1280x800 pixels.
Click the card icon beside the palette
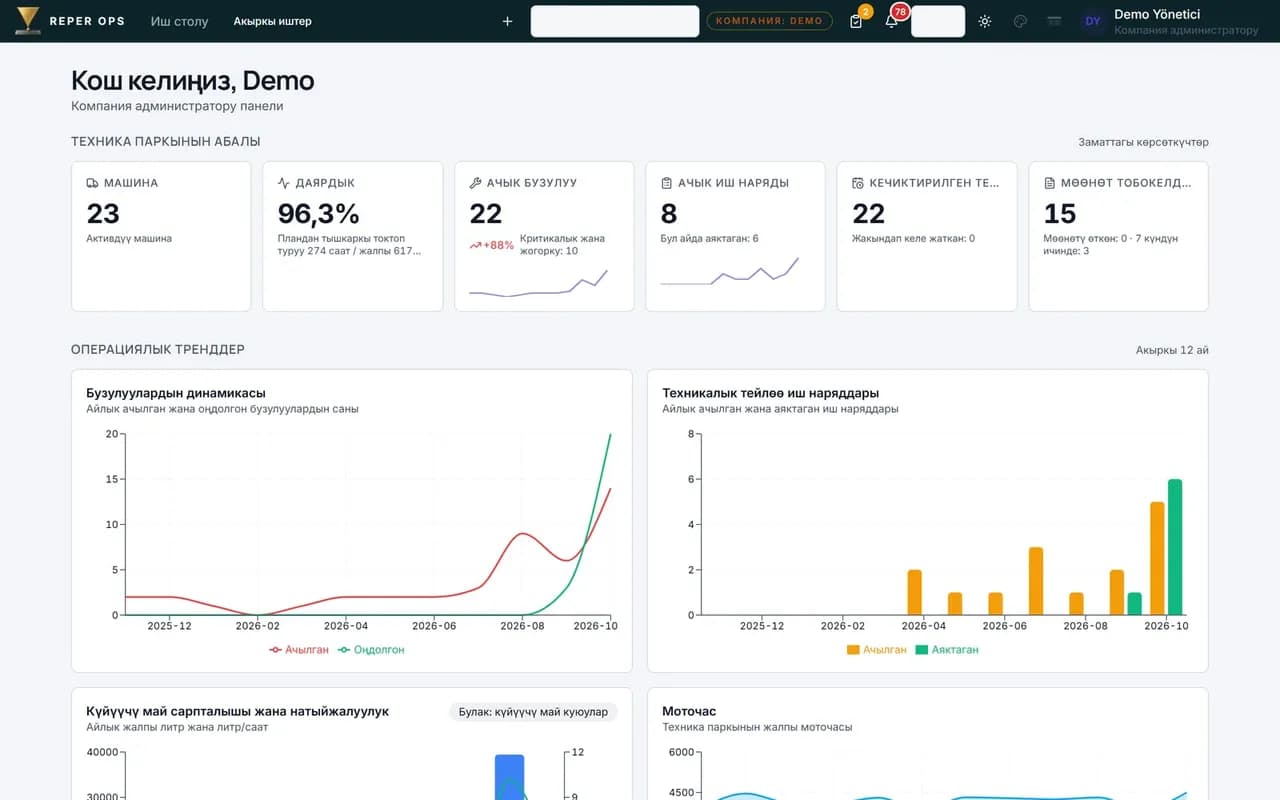(x=1054, y=21)
